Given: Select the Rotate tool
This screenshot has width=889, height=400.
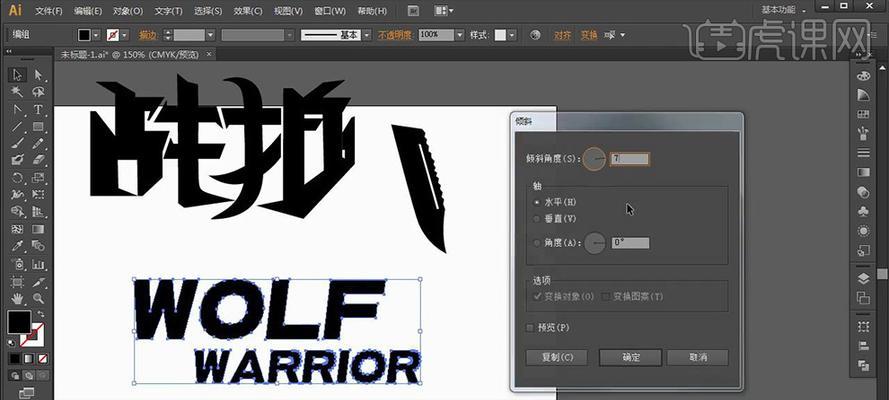Looking at the screenshot, I should tap(18, 177).
